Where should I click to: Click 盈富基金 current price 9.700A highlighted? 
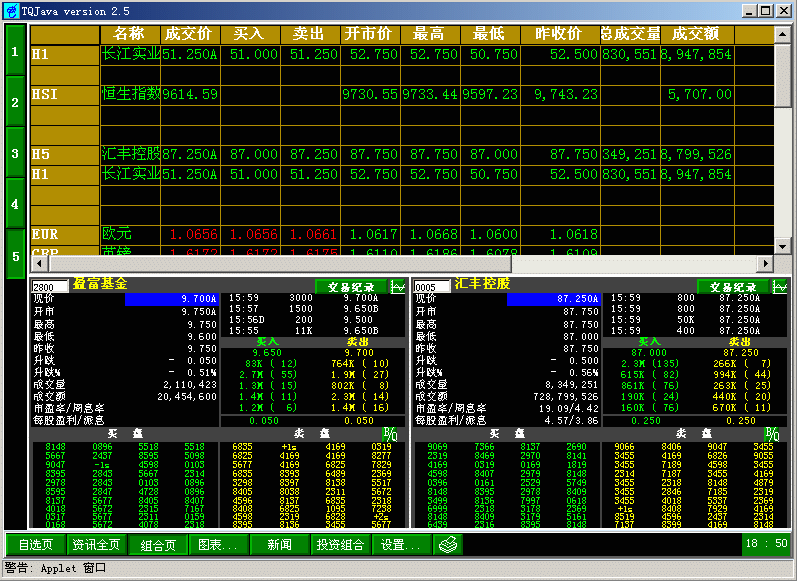[172, 299]
